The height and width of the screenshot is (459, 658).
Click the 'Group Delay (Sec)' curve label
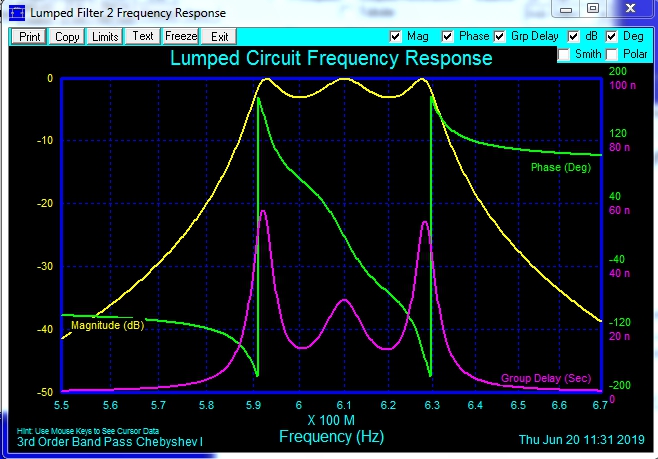point(546,378)
